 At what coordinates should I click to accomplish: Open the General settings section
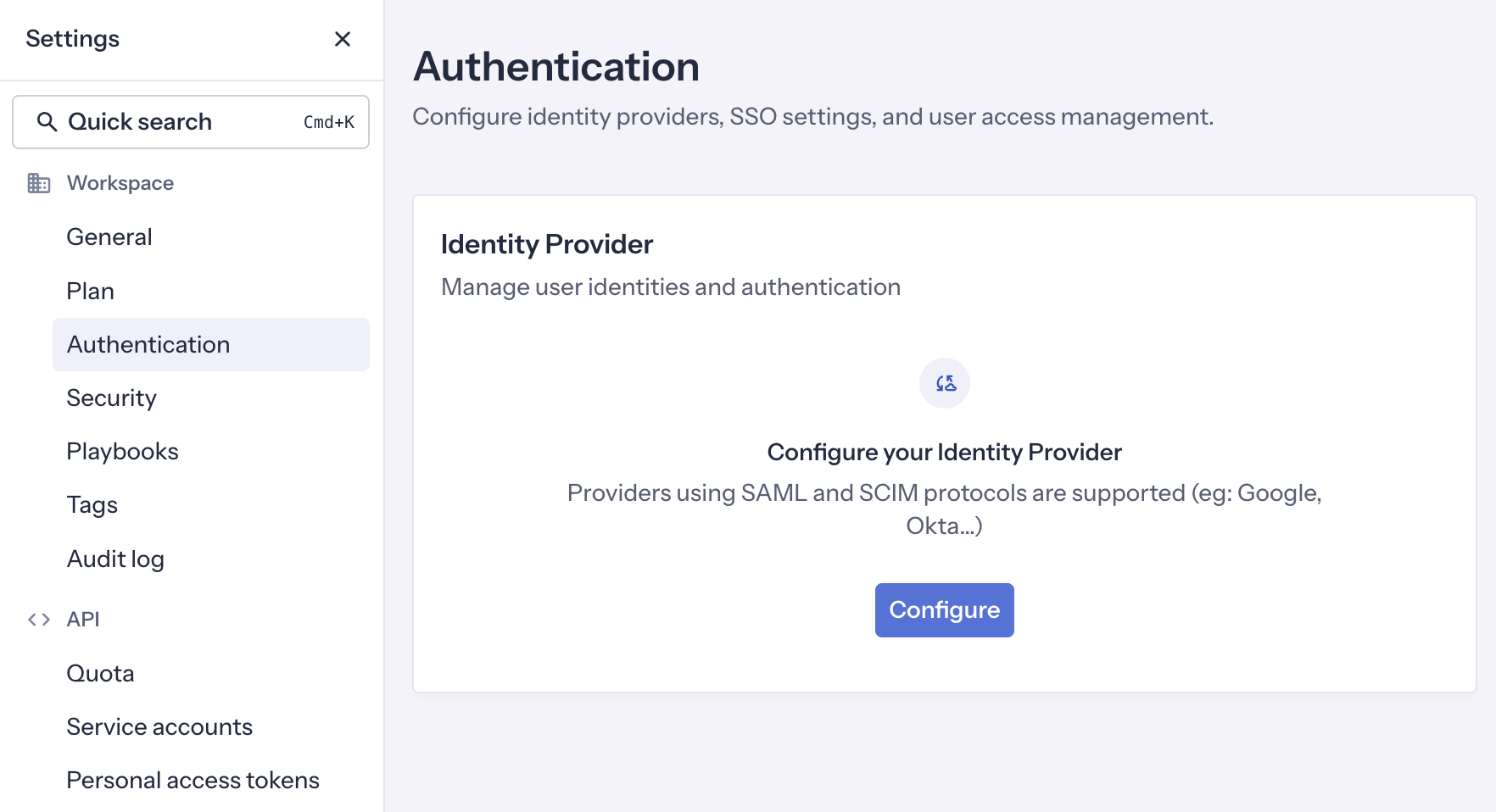(109, 236)
